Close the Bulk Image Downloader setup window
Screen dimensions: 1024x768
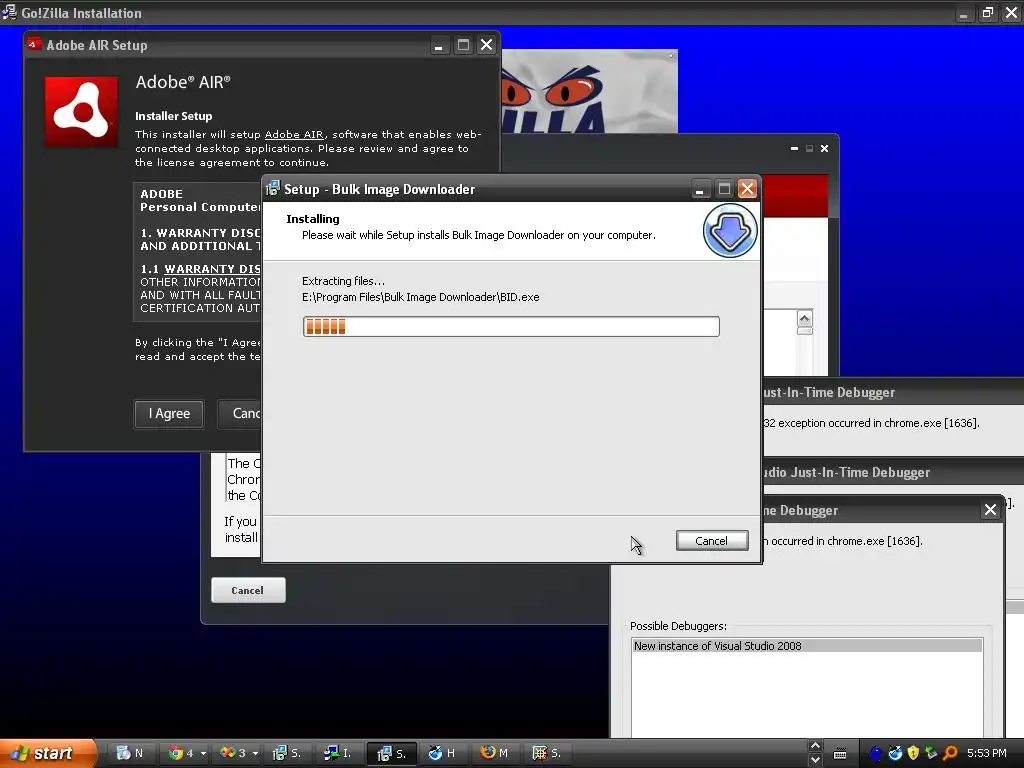pos(748,189)
